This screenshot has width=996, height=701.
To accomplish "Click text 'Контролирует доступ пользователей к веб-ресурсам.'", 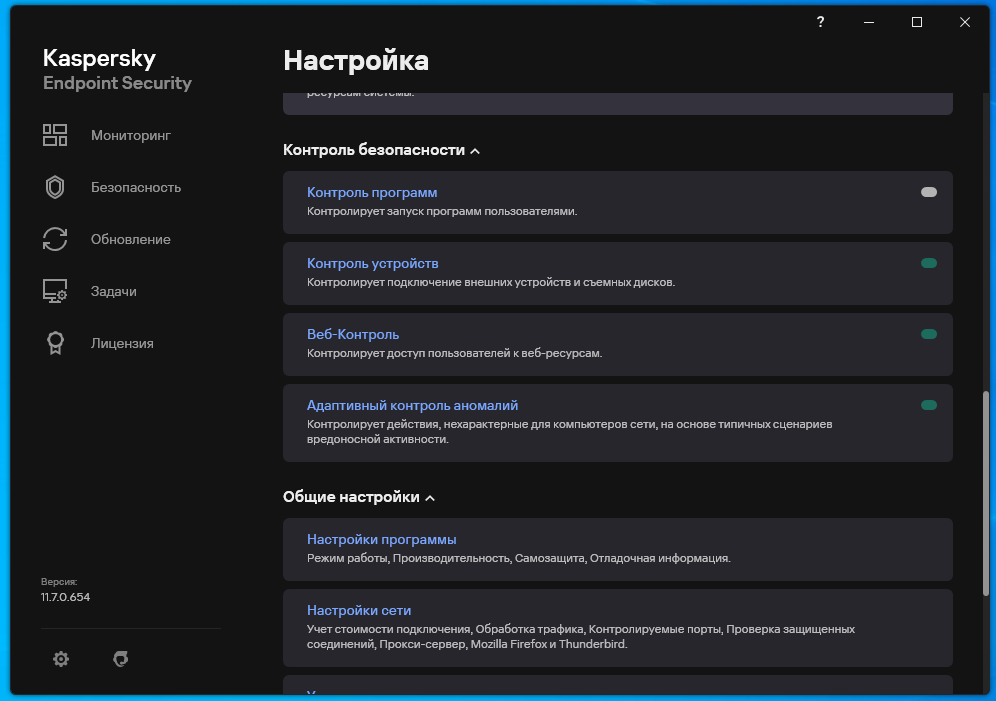I will pyautogui.click(x=455, y=354).
